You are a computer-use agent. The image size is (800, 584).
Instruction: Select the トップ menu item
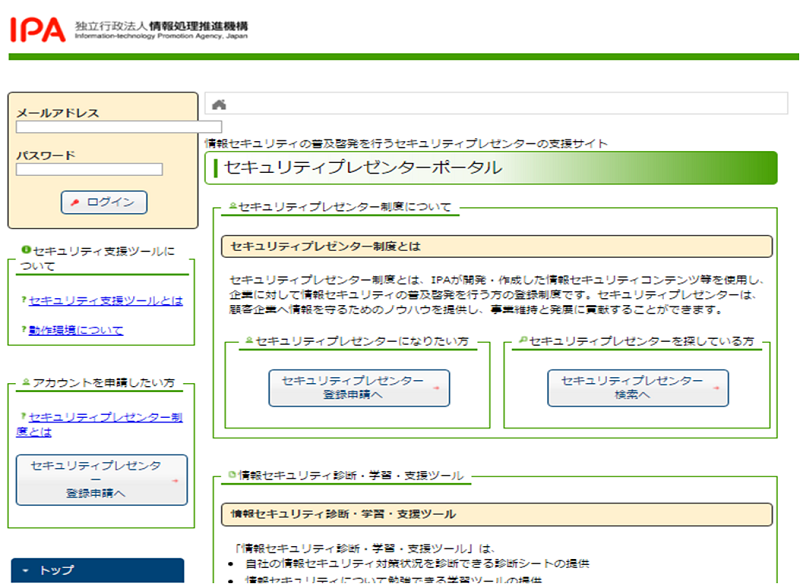[97, 570]
